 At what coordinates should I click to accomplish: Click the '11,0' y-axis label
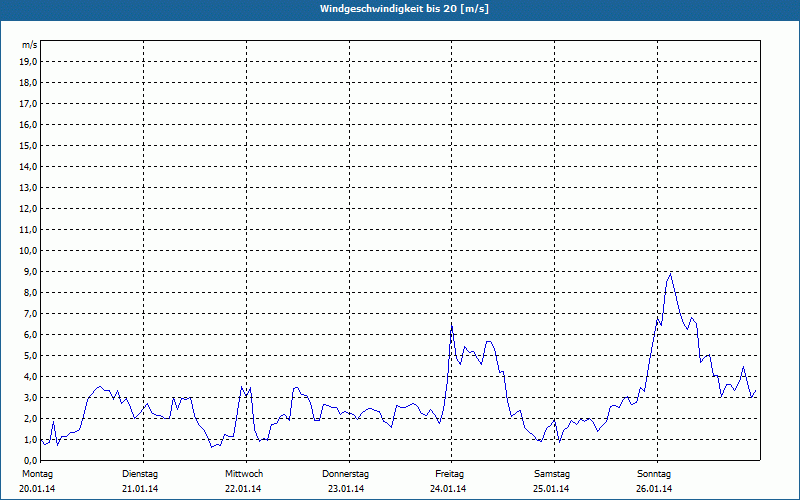(x=28, y=230)
